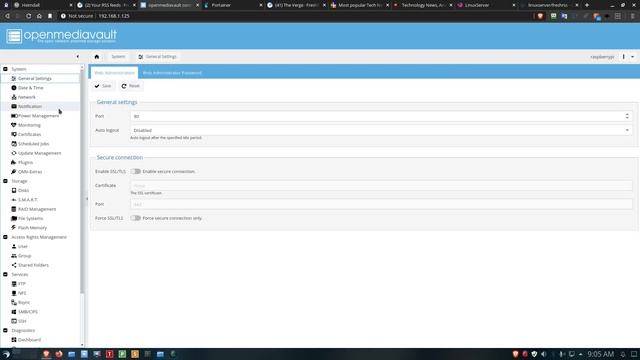Open a new browser tab
Viewport: 640px width, 360px height.
point(587,5)
